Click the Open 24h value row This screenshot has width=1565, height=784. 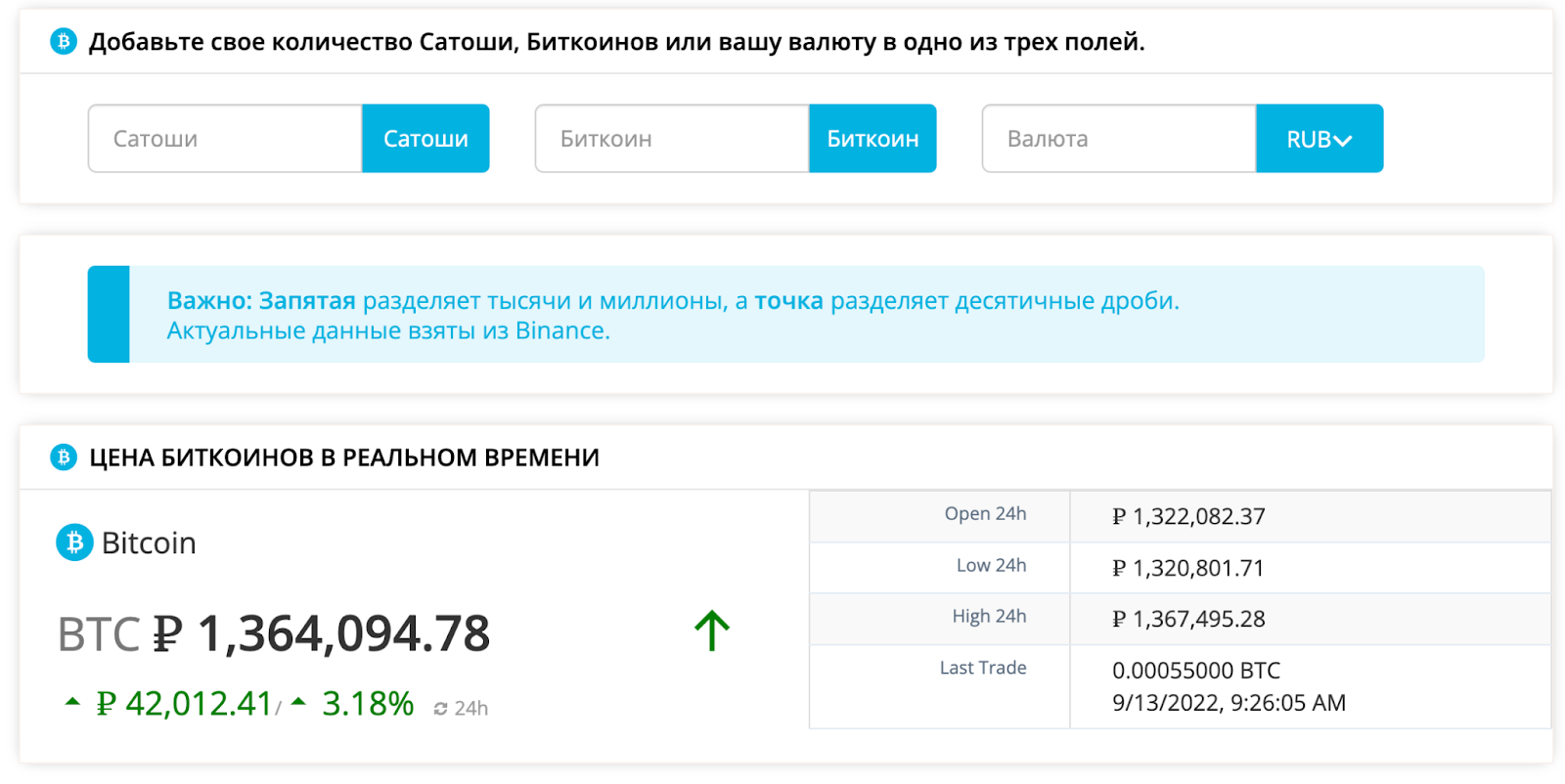point(1181,516)
